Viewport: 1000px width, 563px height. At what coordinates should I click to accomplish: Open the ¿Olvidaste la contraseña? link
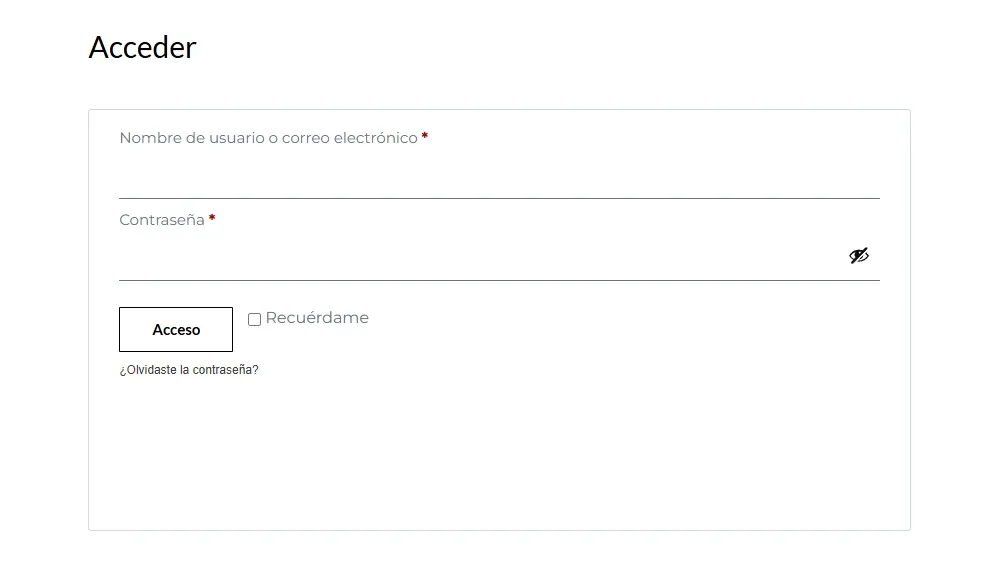(189, 370)
